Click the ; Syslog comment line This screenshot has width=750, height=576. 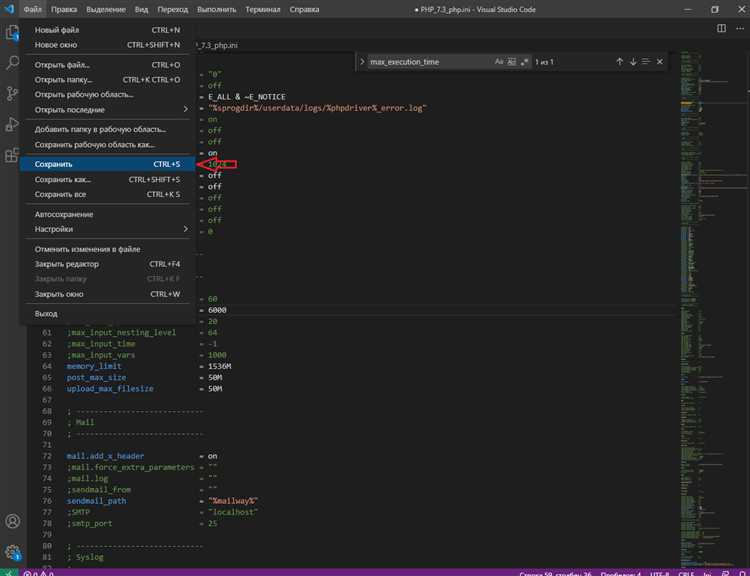(x=85, y=557)
